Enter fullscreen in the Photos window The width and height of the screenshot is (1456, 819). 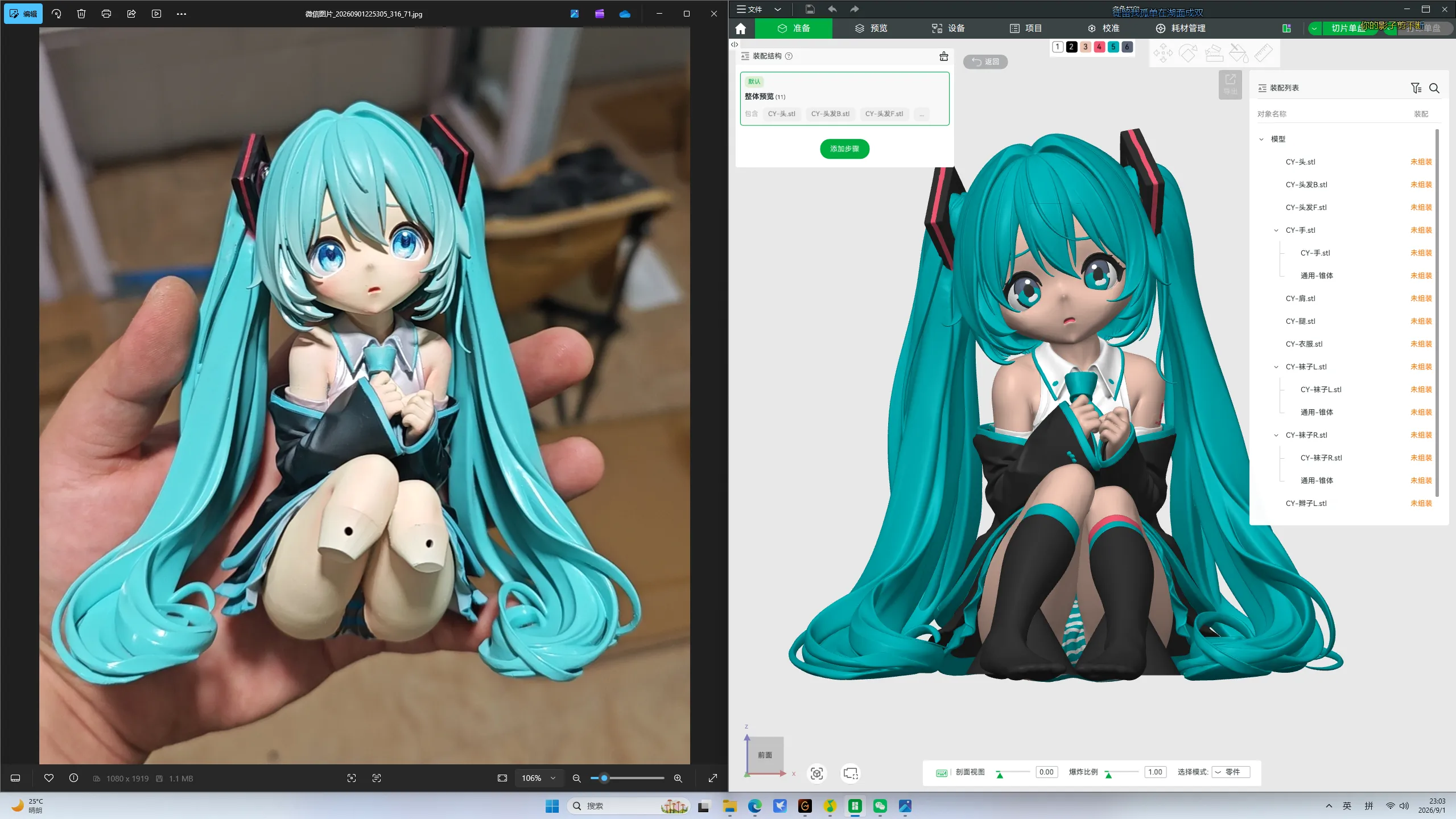(x=712, y=778)
